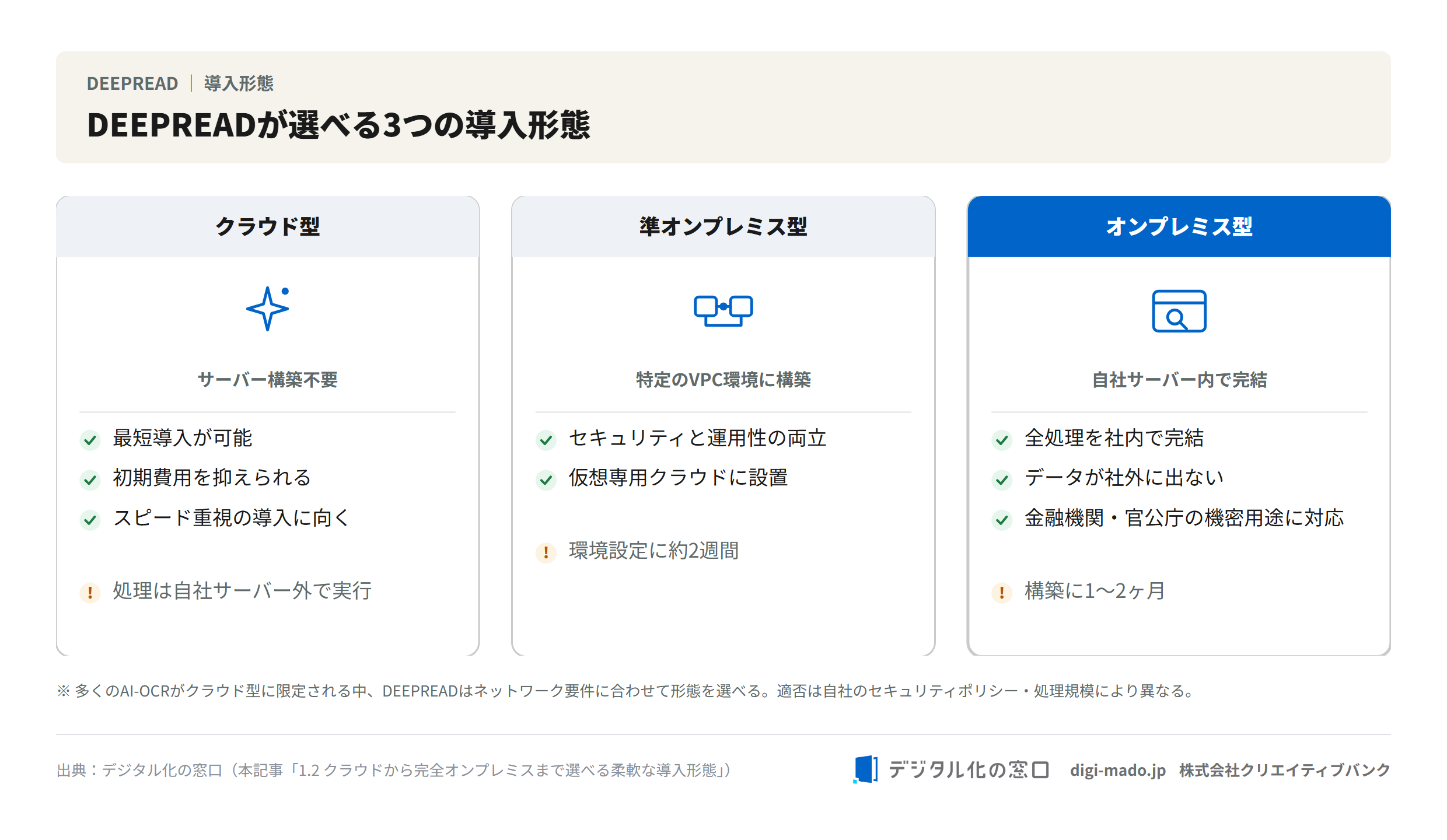Open the digi-mado.jp link
1447x840 pixels.
pyautogui.click(x=1118, y=770)
